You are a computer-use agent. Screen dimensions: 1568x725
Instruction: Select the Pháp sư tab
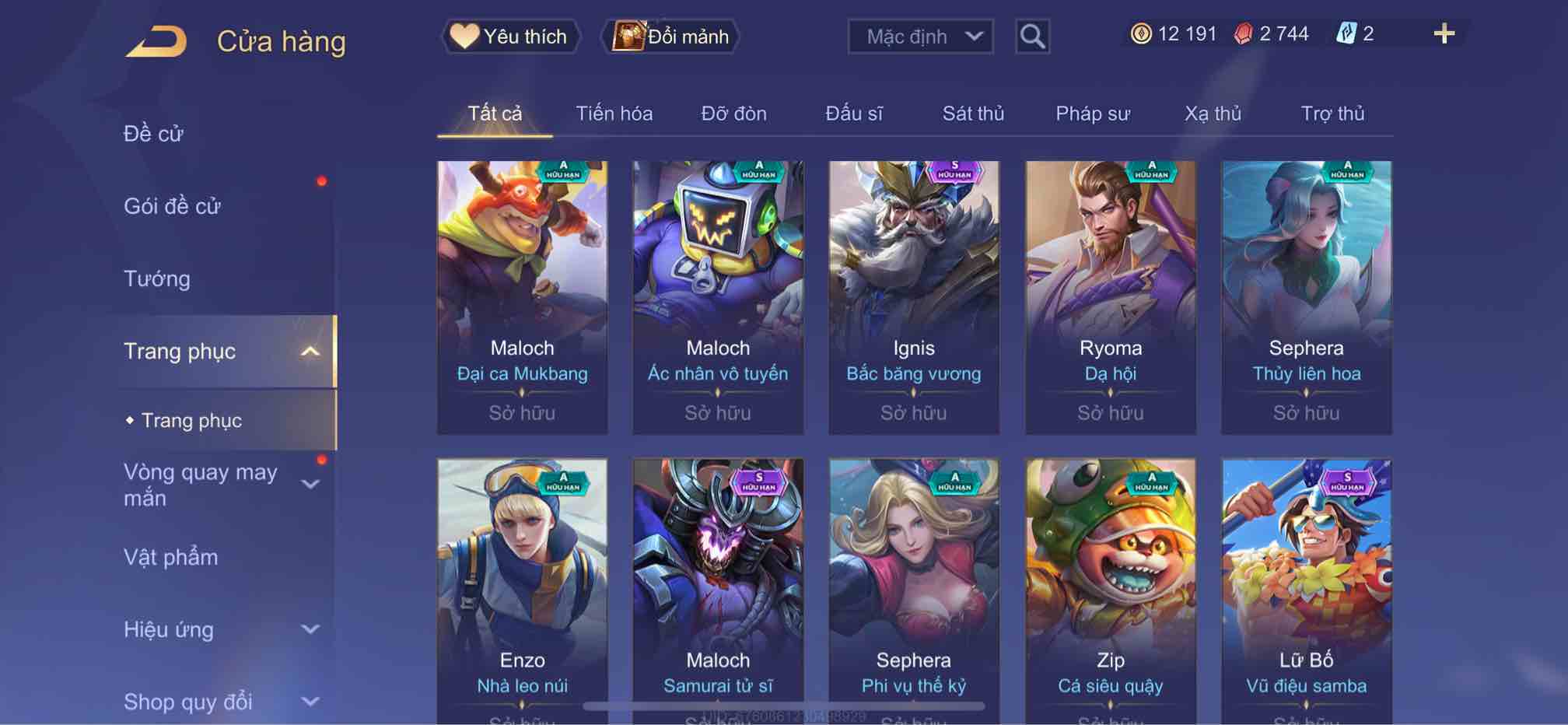point(1093,114)
